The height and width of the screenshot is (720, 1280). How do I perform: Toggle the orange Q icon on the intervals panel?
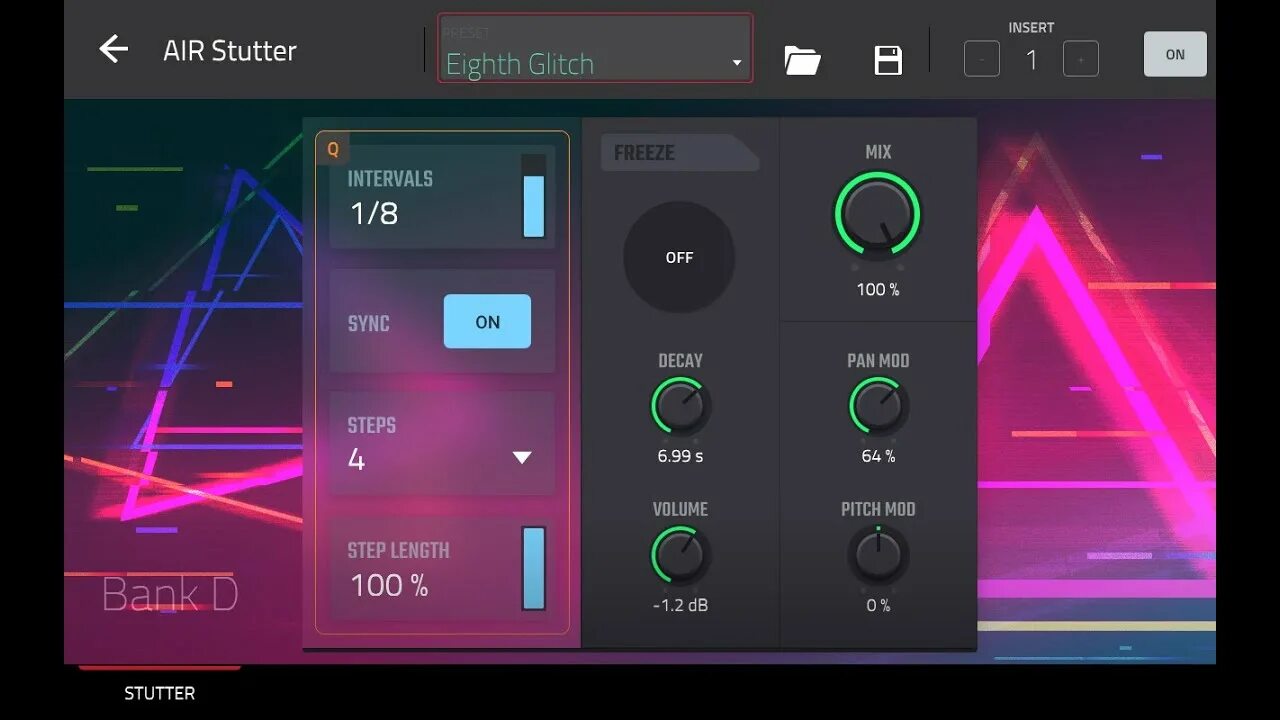click(333, 149)
